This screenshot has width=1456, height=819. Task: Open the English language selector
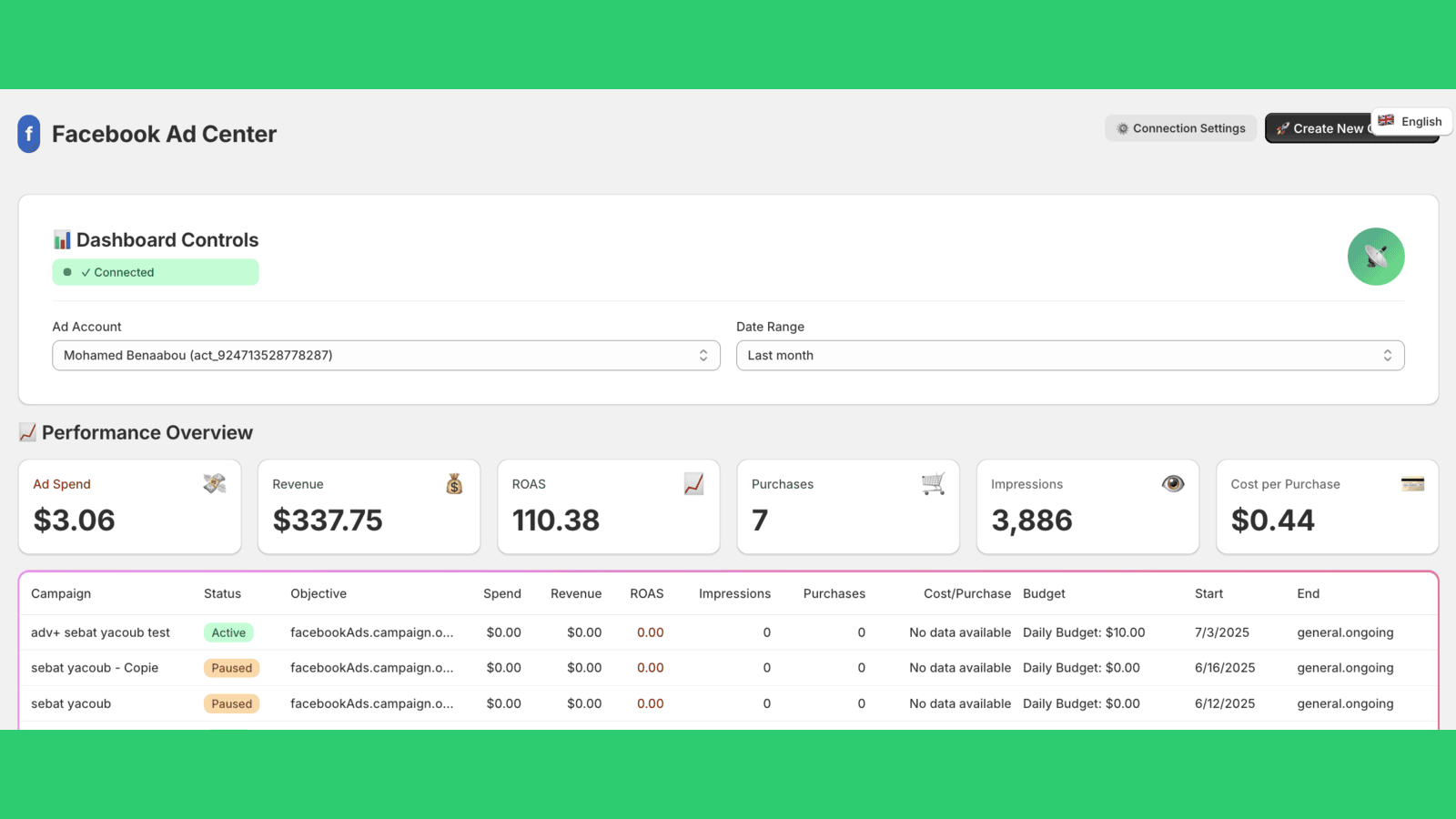[1411, 121]
